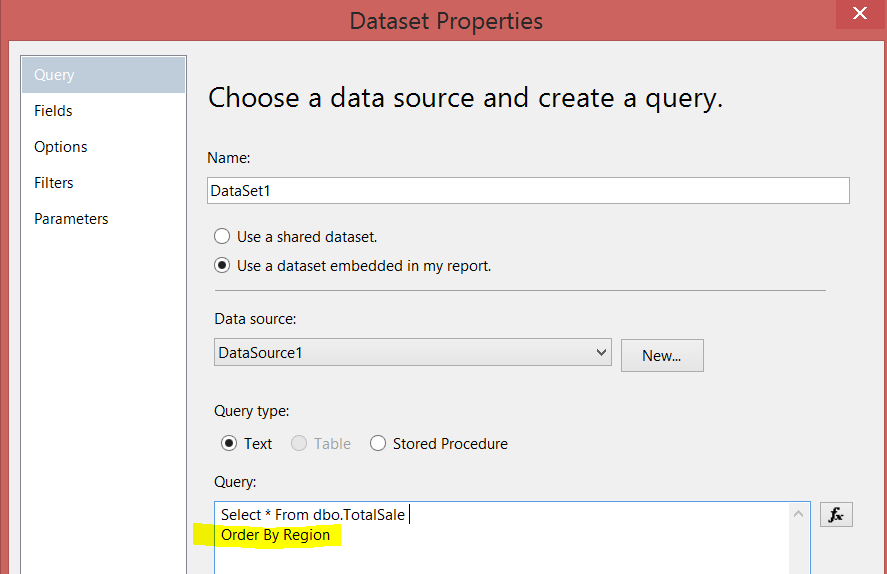Click the New... data source button
Image resolution: width=887 pixels, height=574 pixels.
click(661, 355)
